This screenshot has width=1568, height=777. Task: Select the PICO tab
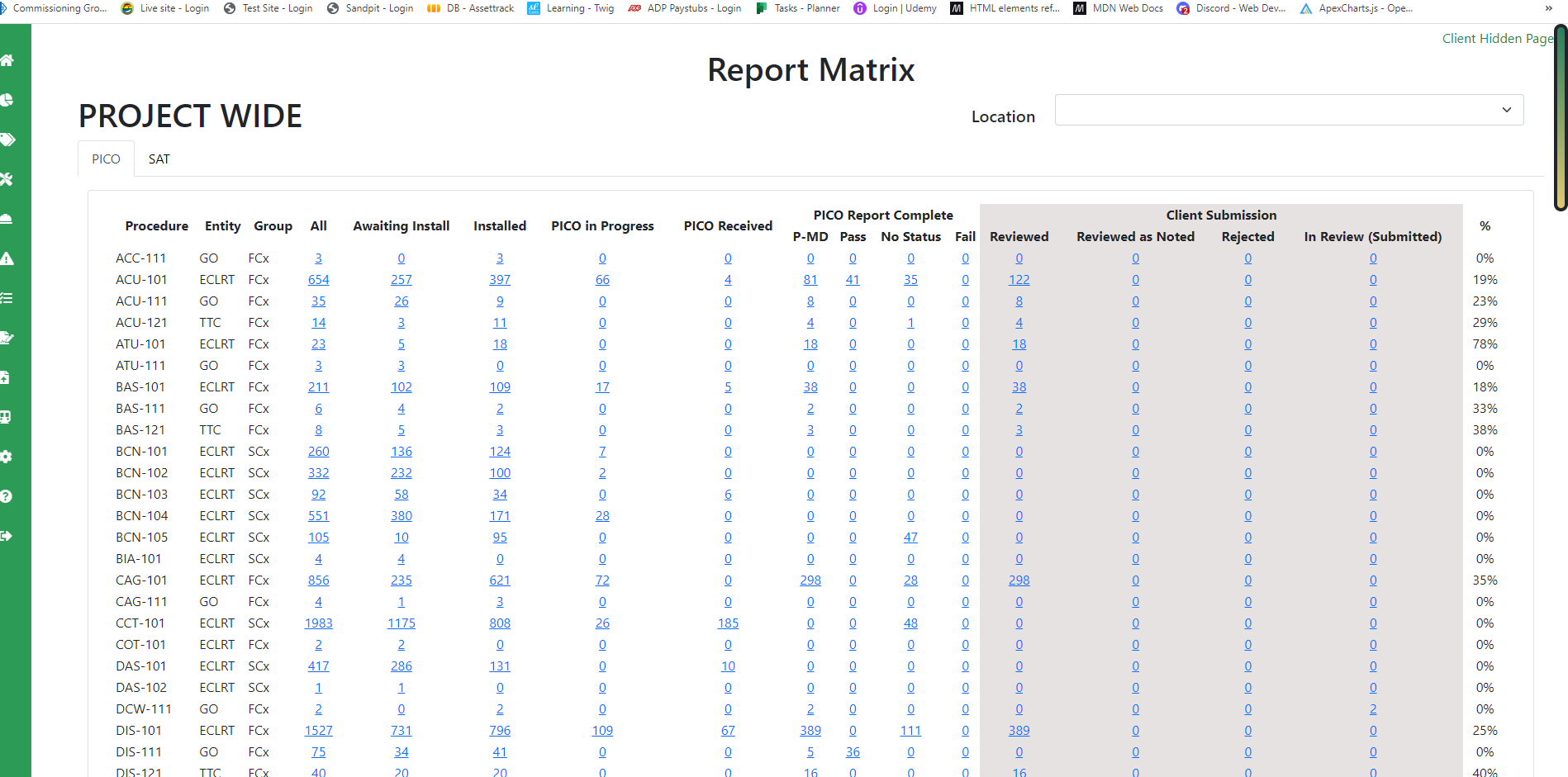(x=106, y=159)
